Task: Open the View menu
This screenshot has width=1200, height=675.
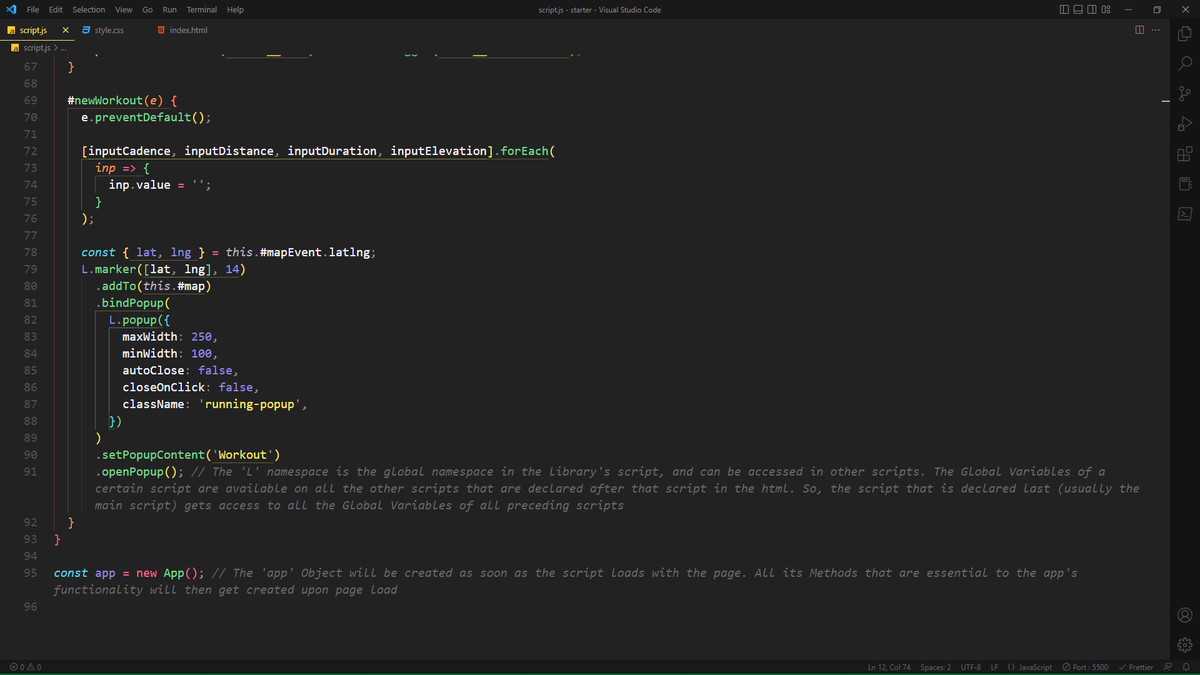Action: [123, 10]
